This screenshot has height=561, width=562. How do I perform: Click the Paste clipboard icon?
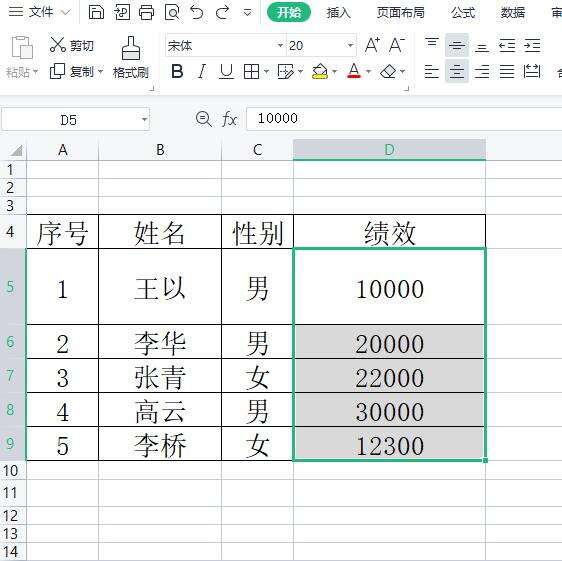pyautogui.click(x=22, y=47)
